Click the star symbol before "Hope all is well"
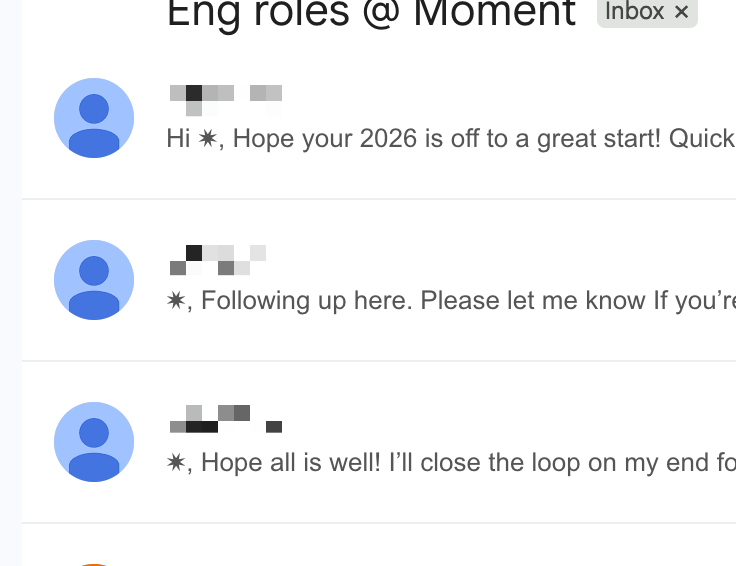 (178, 463)
